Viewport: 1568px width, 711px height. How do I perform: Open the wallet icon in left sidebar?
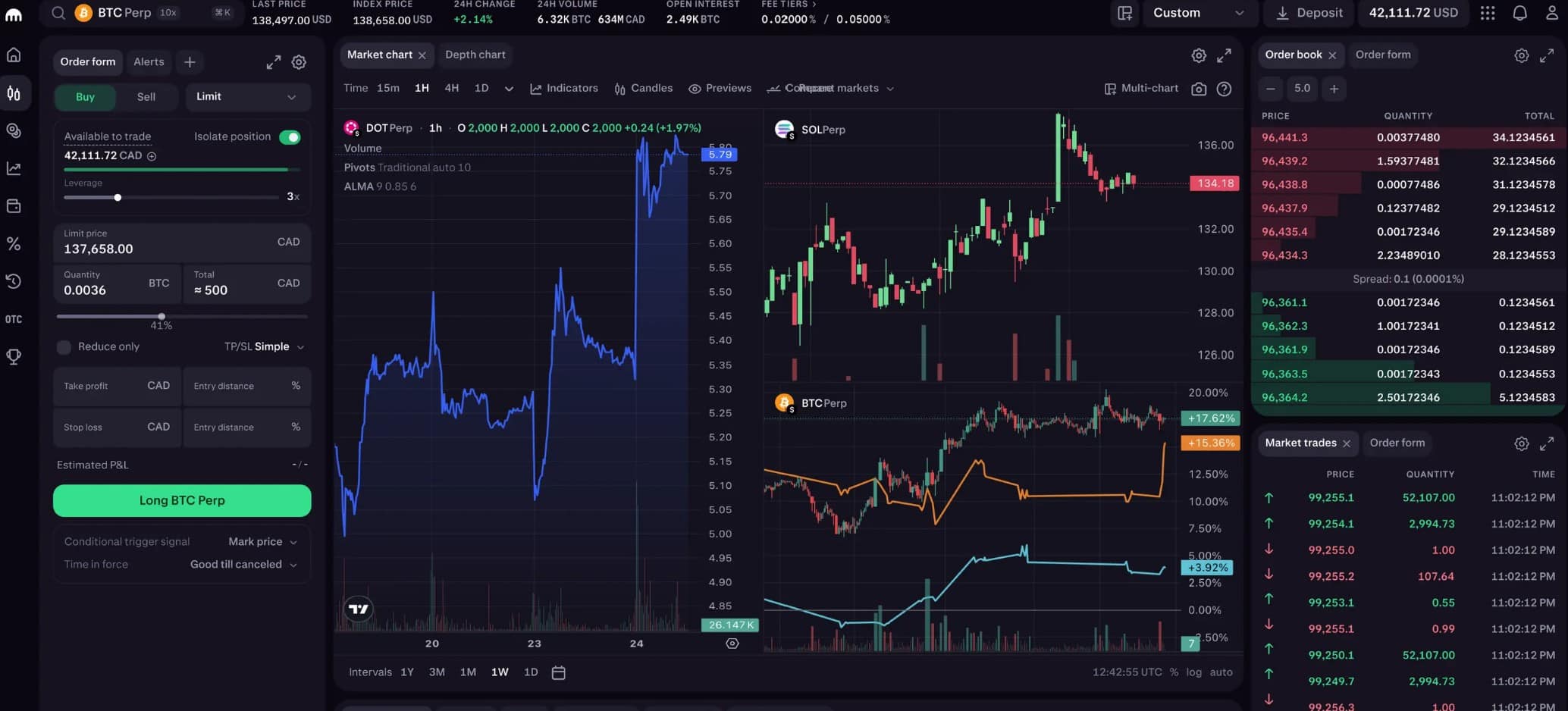pos(14,205)
